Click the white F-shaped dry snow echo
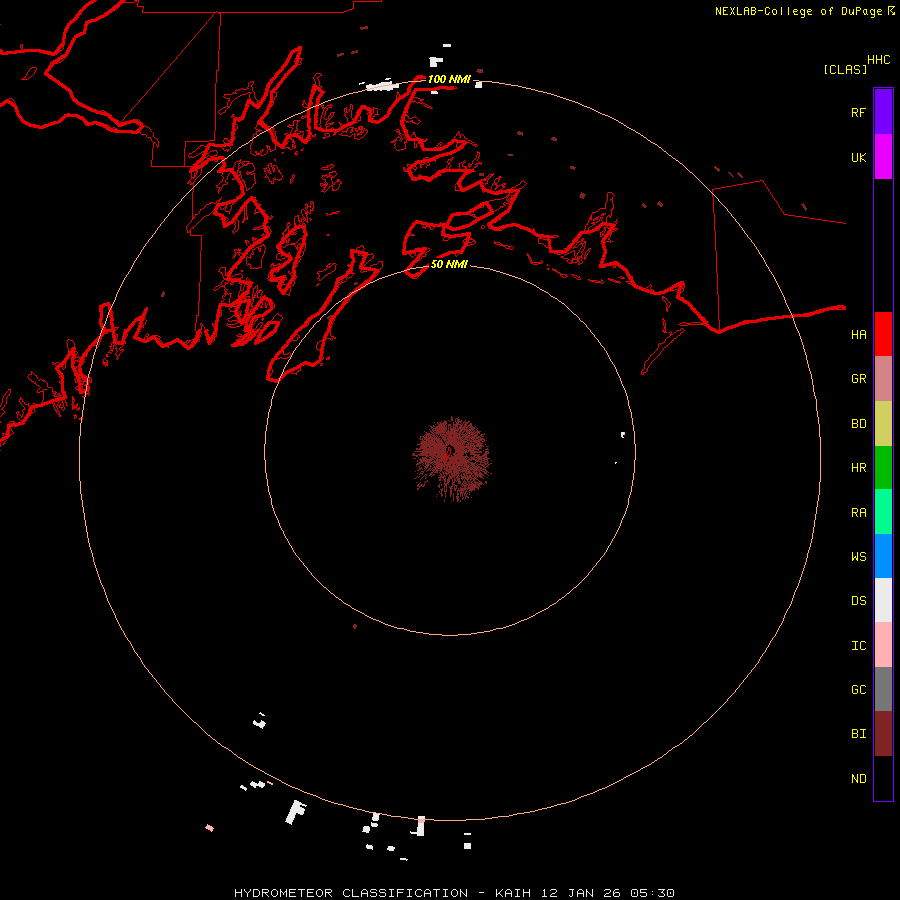 tap(296, 812)
